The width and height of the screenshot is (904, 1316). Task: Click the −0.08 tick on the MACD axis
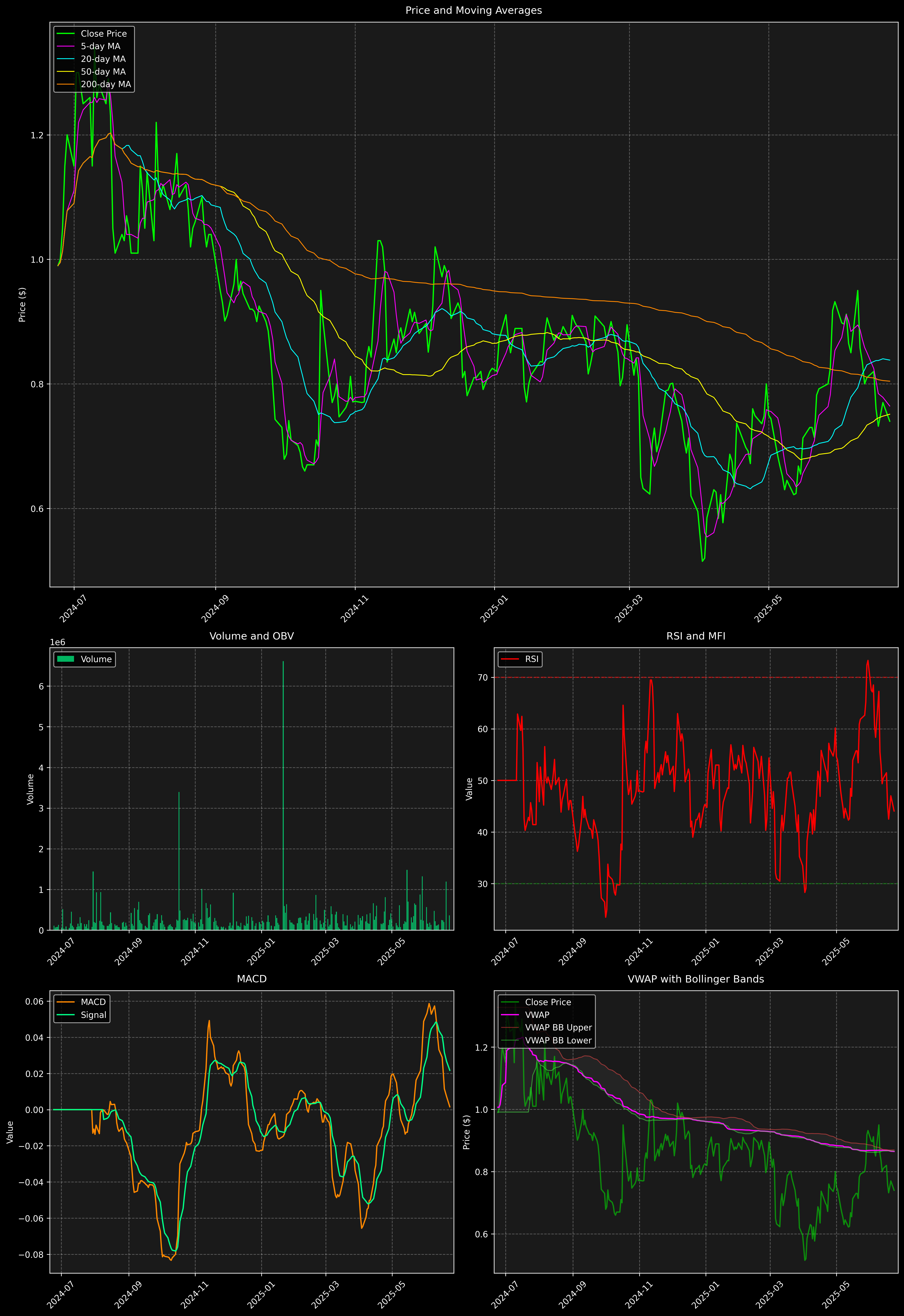pyautogui.click(x=31, y=1255)
